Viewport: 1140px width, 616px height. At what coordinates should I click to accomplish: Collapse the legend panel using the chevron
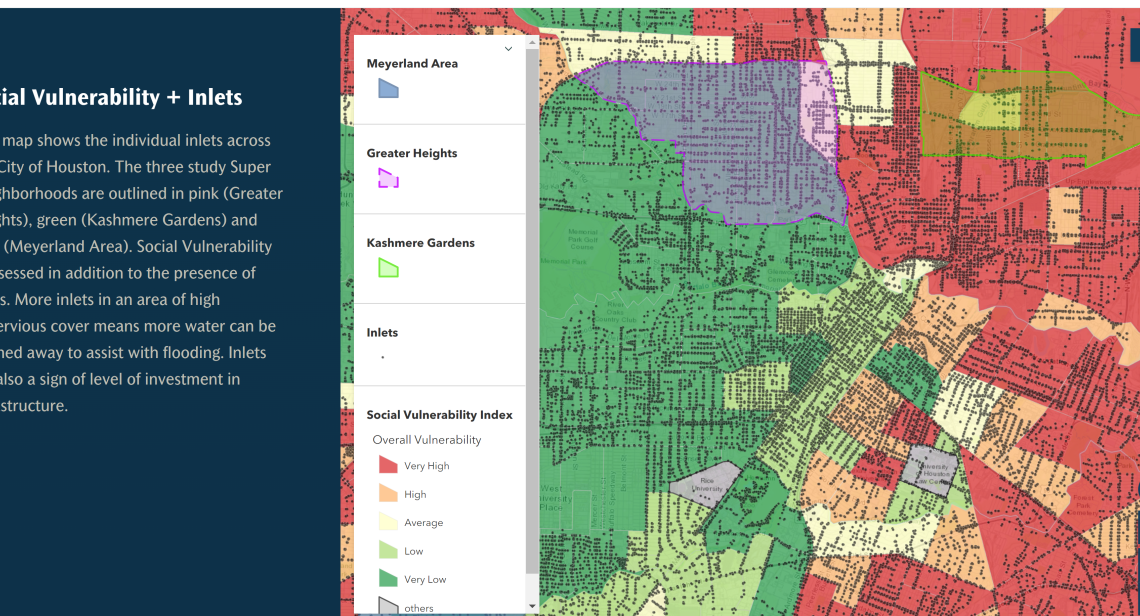508,48
